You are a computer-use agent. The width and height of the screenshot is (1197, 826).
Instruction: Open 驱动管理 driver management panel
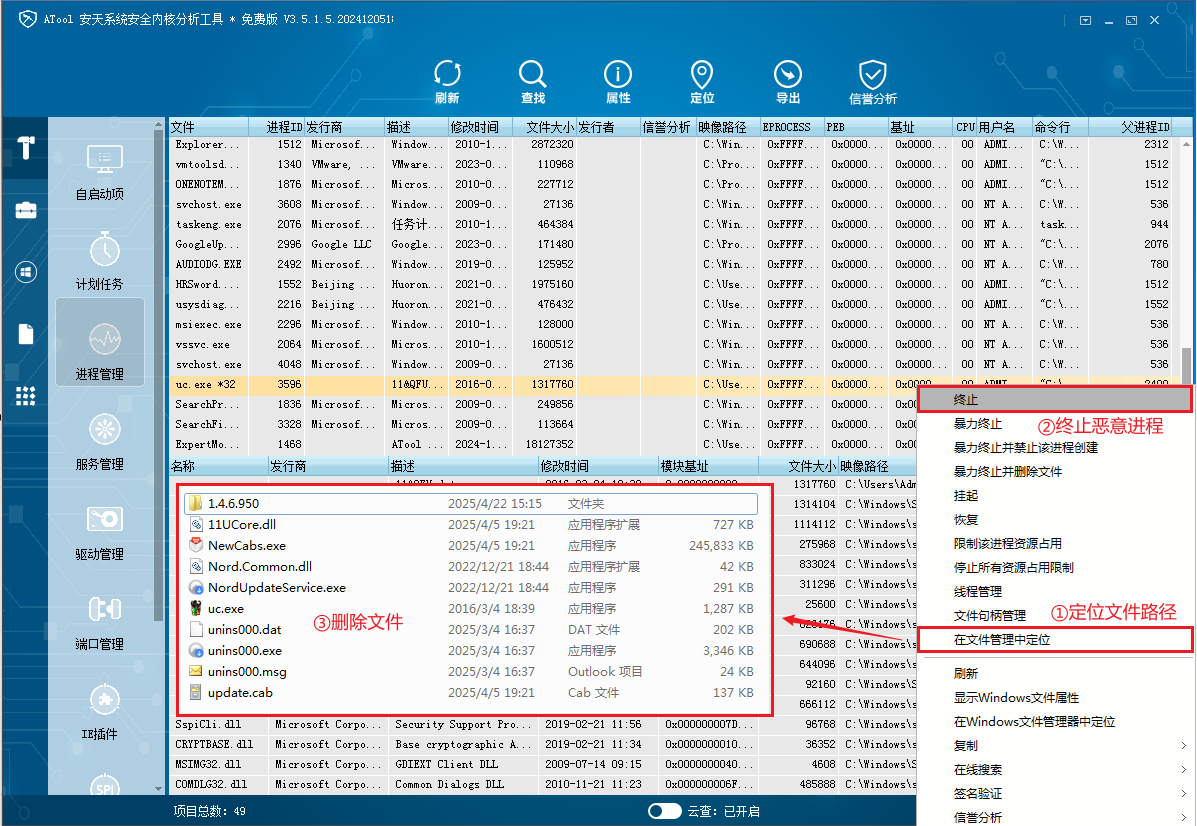point(100,532)
